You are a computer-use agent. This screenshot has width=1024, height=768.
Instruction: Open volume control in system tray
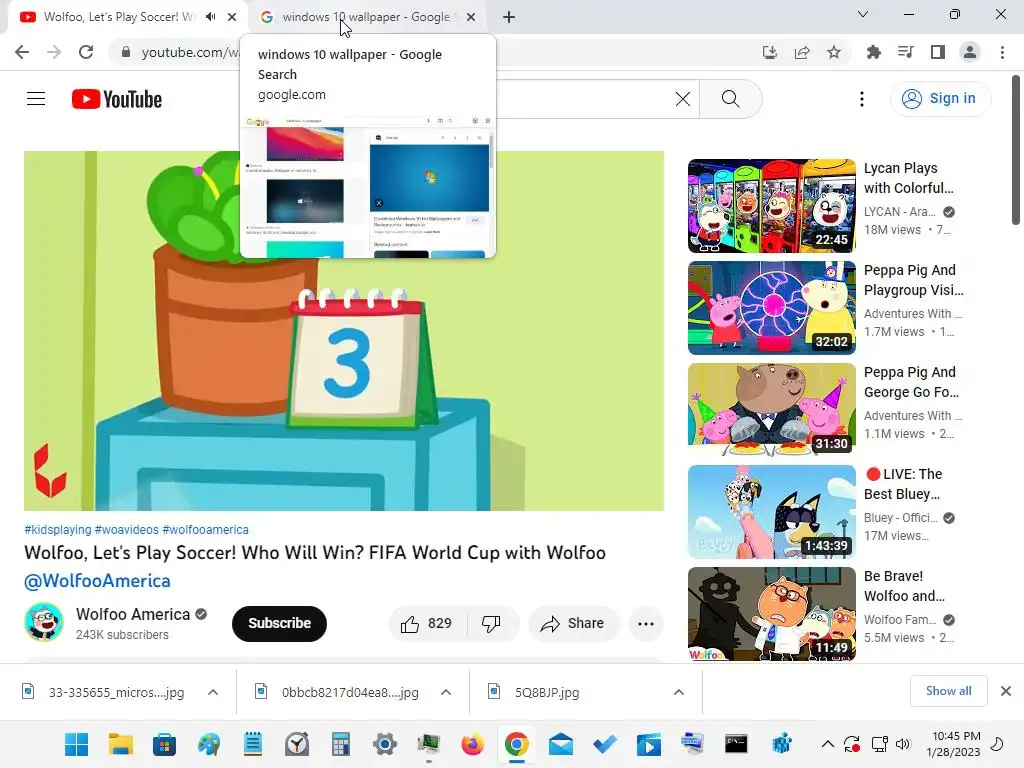tap(903, 744)
